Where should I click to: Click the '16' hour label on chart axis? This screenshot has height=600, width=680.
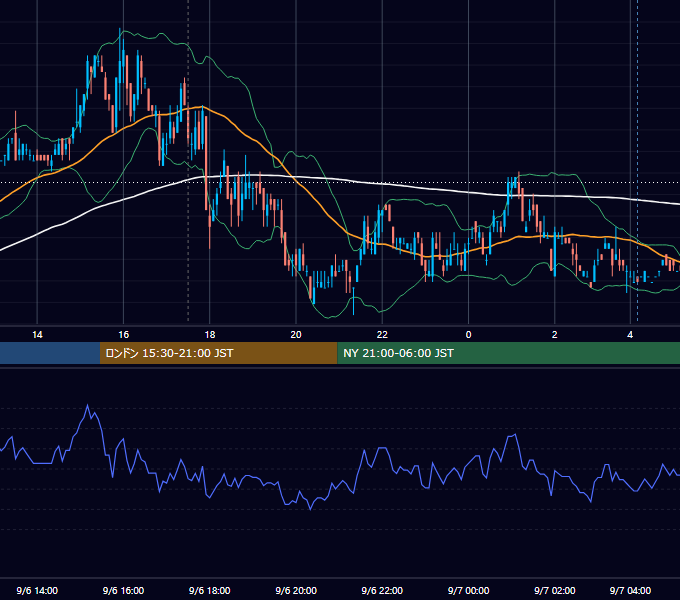[x=124, y=335]
